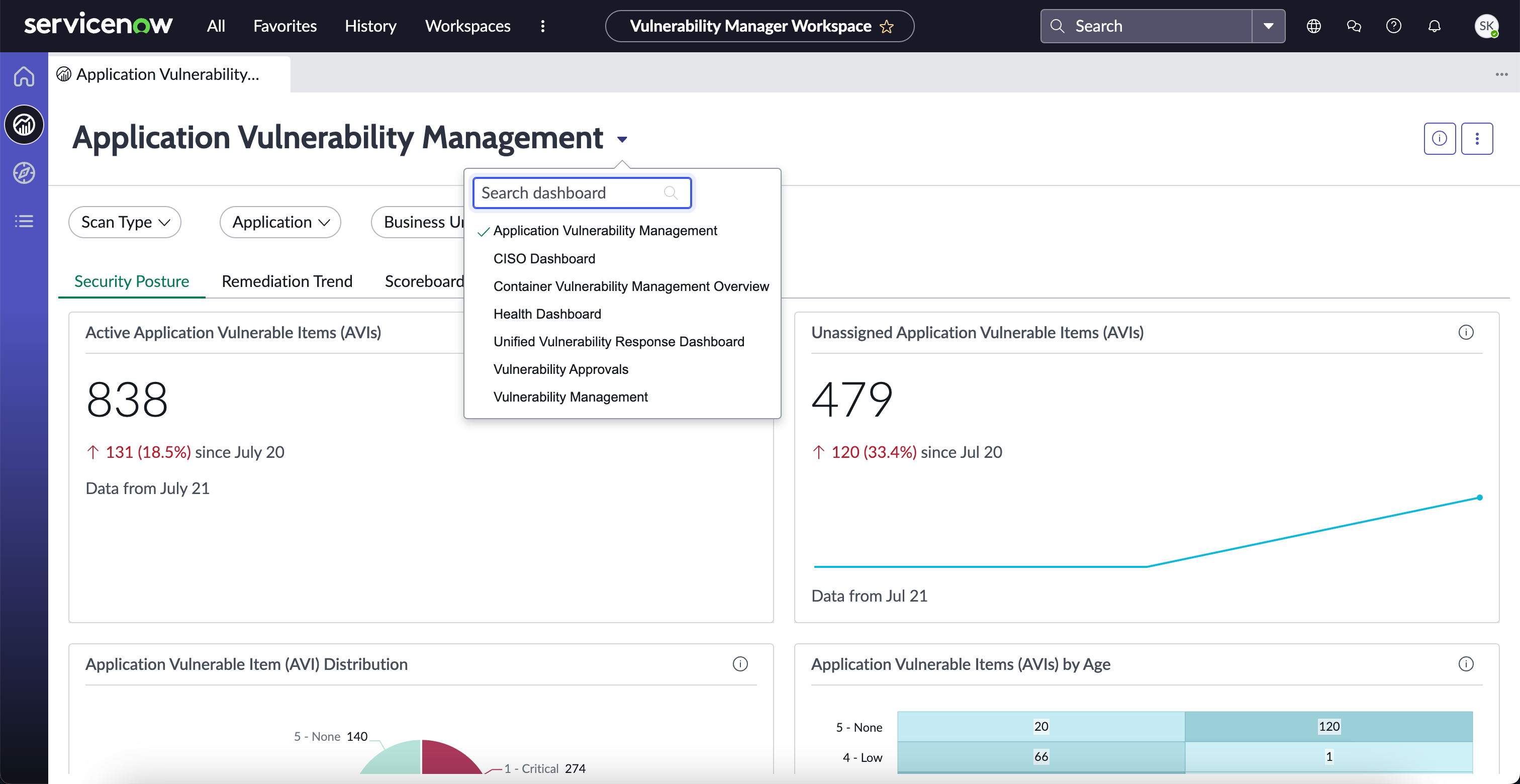
Task: Switch to the Remediation Trend tab
Action: pyautogui.click(x=287, y=281)
